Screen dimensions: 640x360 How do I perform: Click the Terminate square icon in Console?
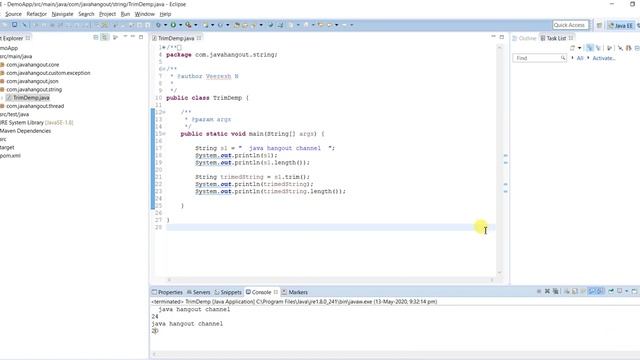click(x=539, y=291)
